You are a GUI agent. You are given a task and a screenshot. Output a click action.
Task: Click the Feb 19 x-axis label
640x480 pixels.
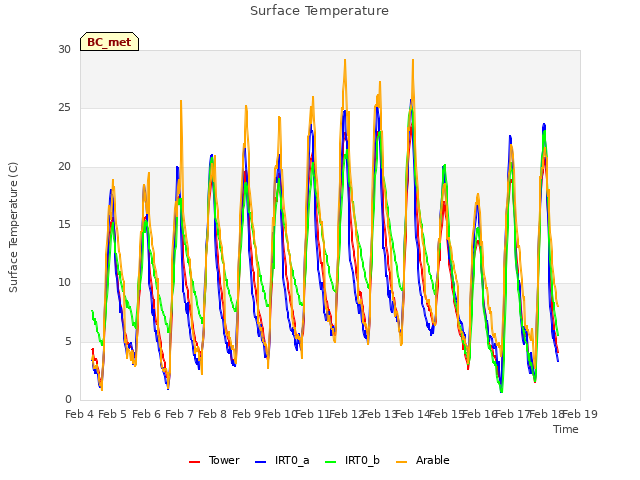click(x=580, y=414)
